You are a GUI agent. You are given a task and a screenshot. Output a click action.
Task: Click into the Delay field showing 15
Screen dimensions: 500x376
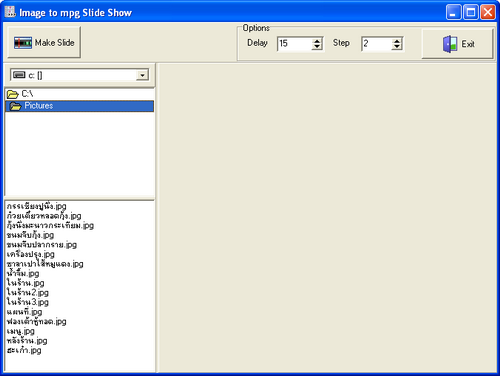tap(294, 43)
